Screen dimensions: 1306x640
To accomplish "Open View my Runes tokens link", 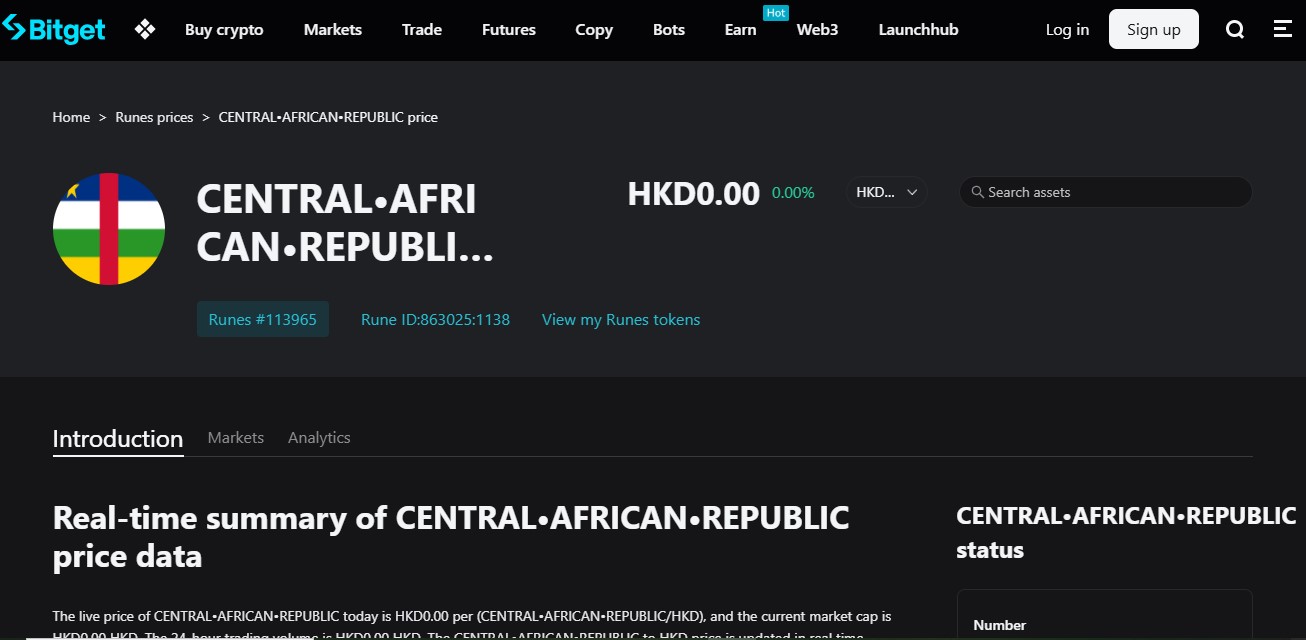I will tap(621, 320).
